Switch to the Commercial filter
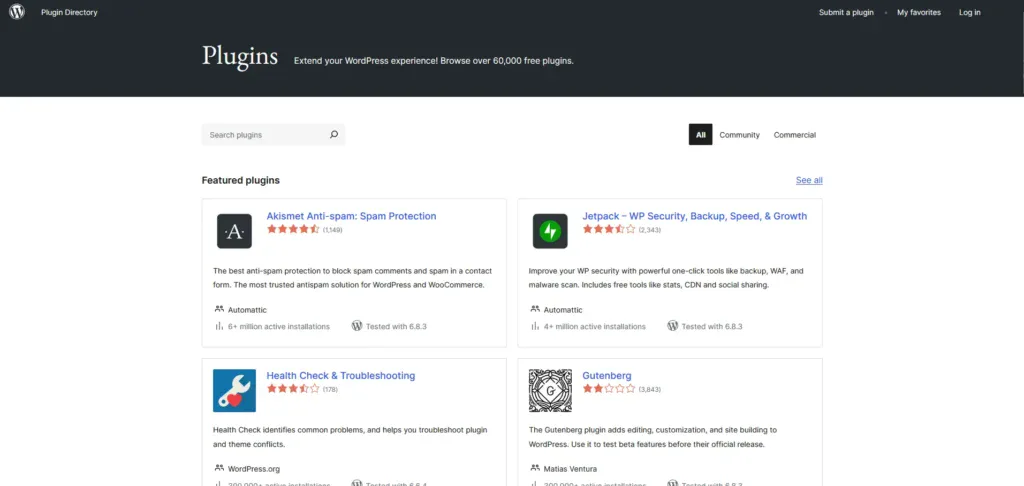Image resolution: width=1024 pixels, height=486 pixels. [795, 135]
